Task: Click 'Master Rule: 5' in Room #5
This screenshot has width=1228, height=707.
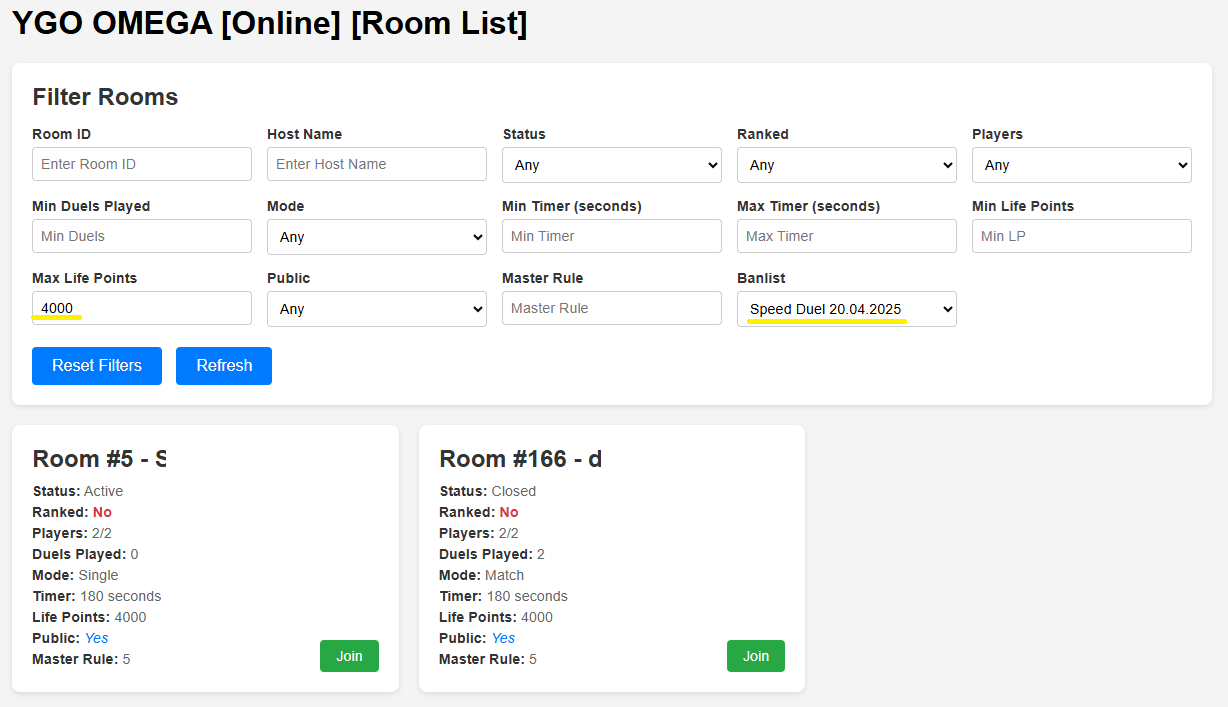Action: click(81, 659)
